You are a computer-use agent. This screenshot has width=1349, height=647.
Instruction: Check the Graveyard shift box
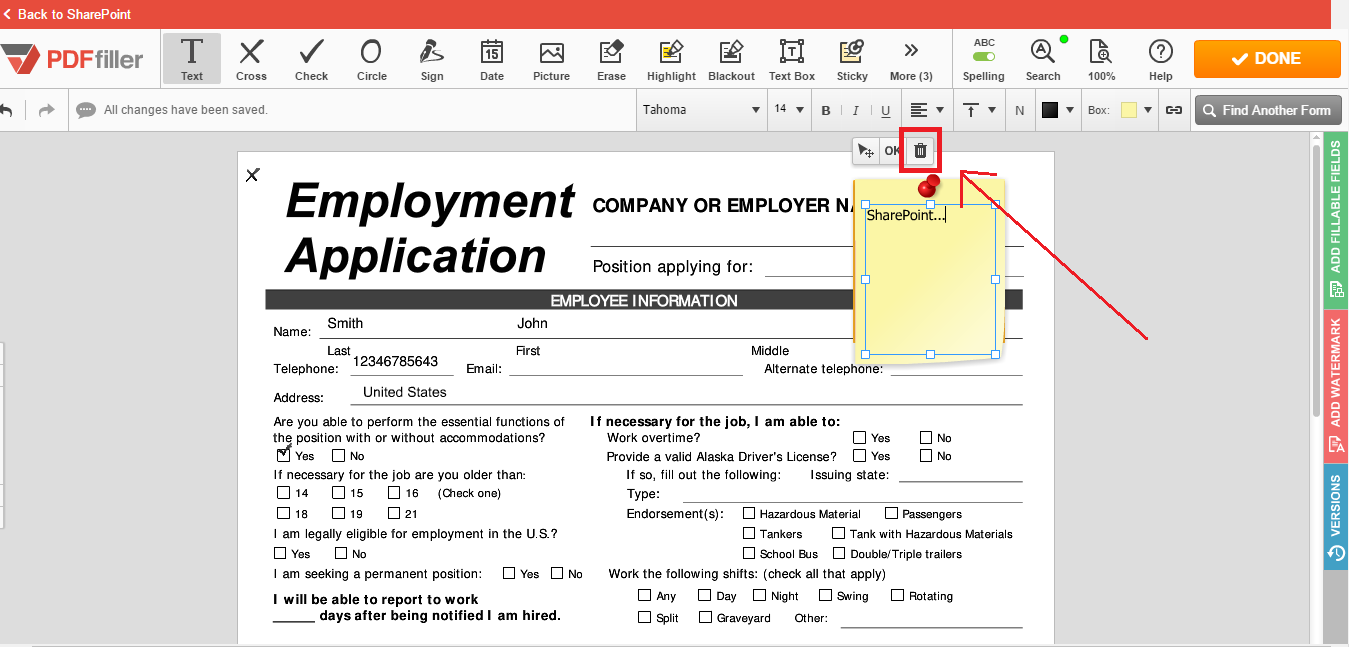coord(705,617)
